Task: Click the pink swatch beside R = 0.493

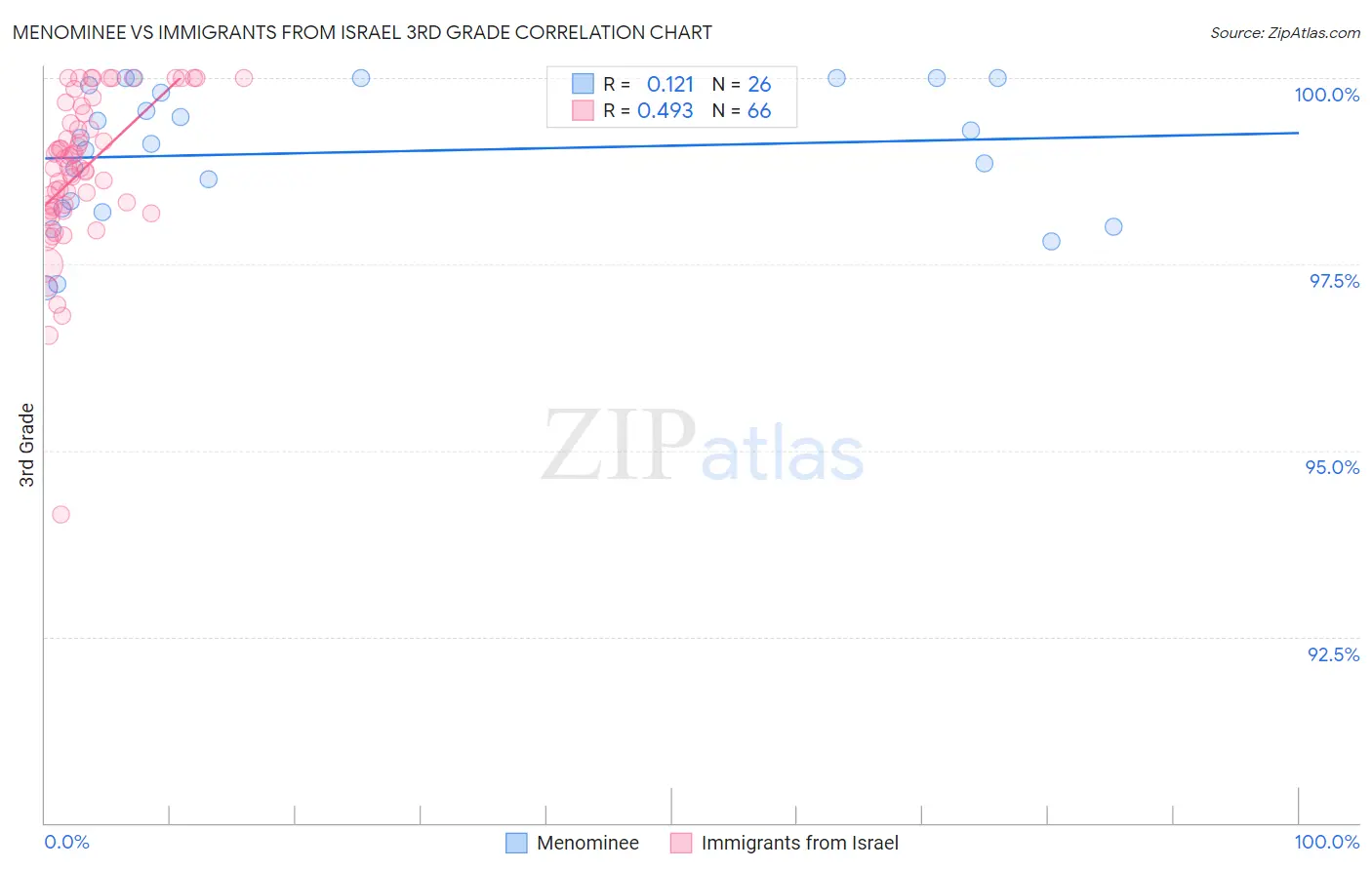Action: tap(583, 110)
